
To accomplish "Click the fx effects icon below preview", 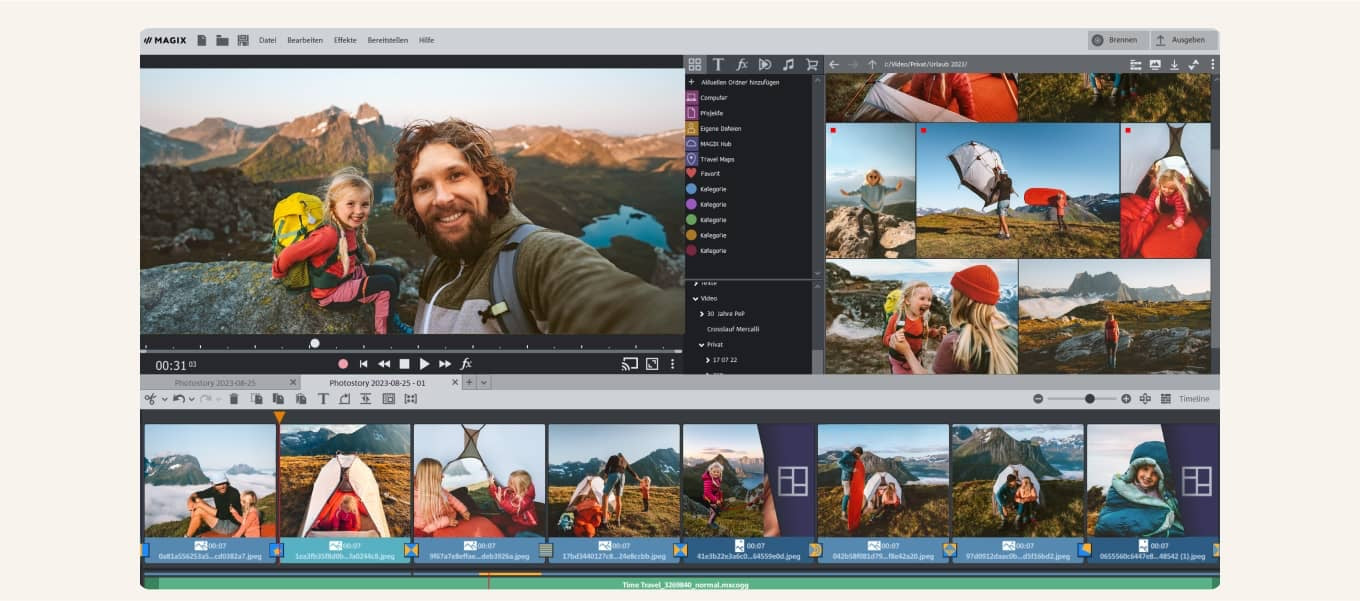I will coord(466,364).
